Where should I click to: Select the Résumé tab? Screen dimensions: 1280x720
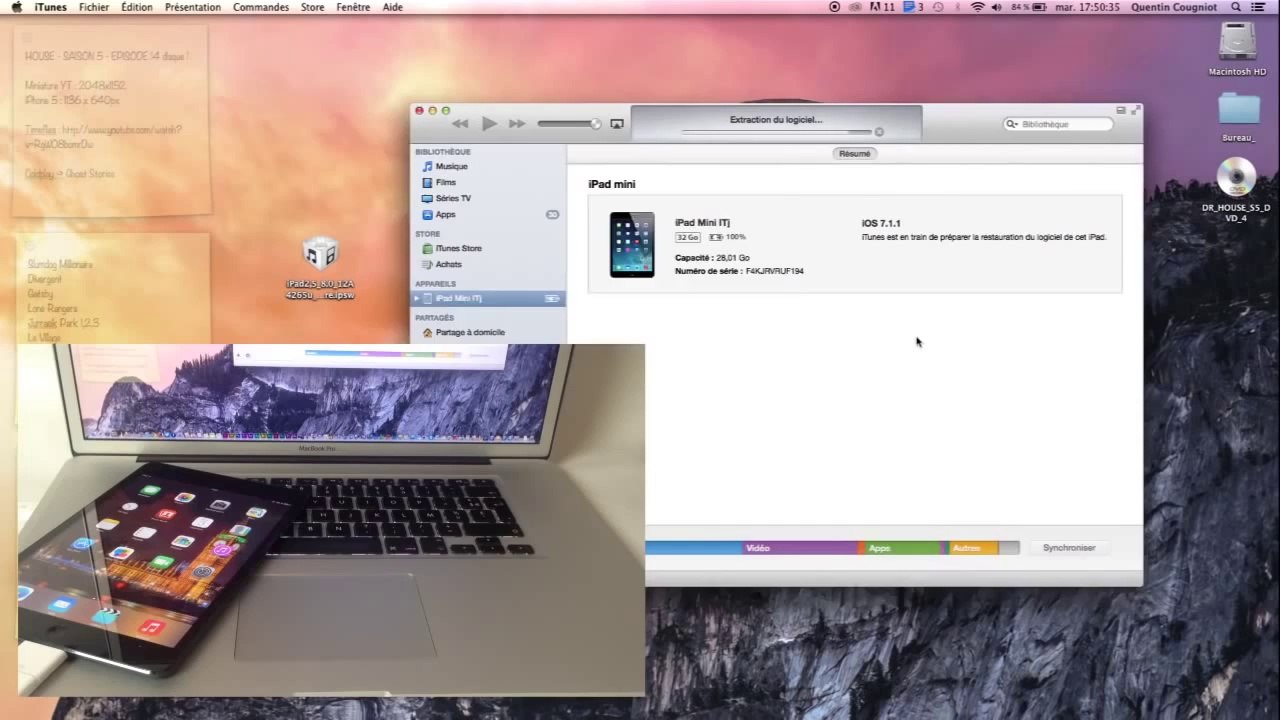click(855, 153)
